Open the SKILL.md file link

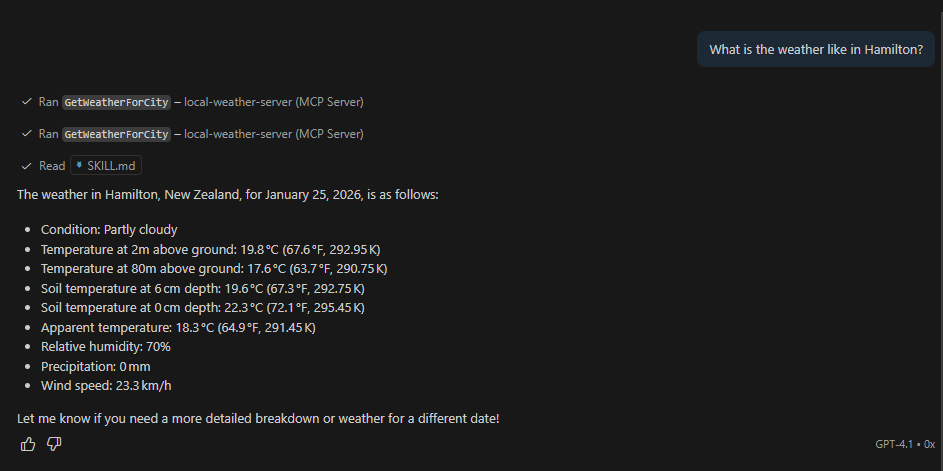(x=110, y=166)
